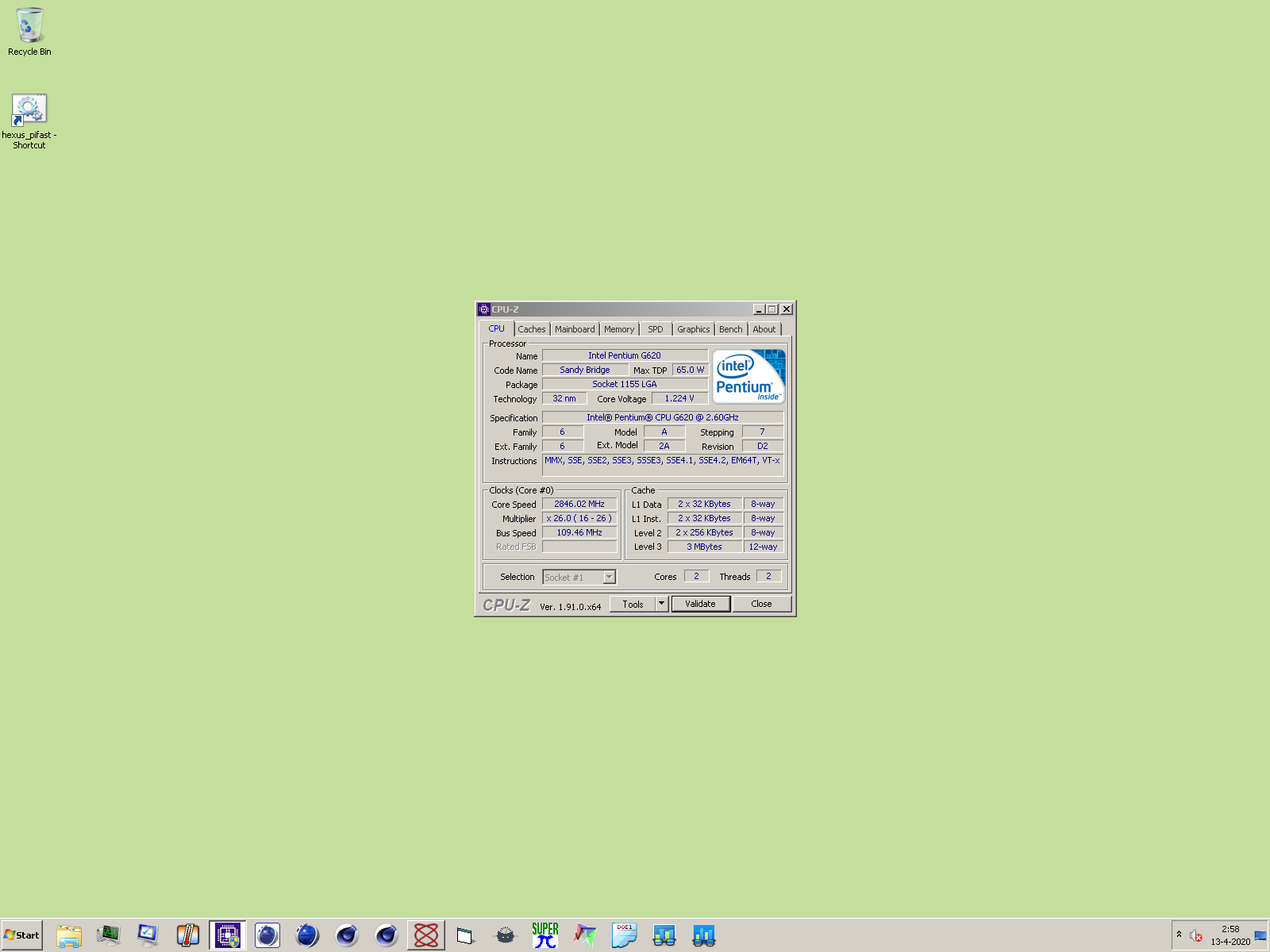
Task: Open the framed blue sphere Cinebench icon
Action: click(x=267, y=935)
